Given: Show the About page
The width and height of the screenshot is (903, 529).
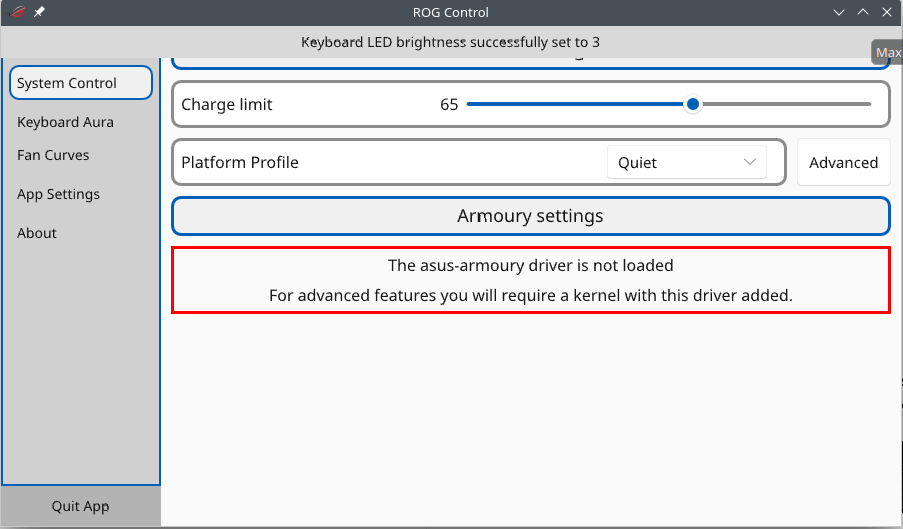Looking at the screenshot, I should coord(37,233).
